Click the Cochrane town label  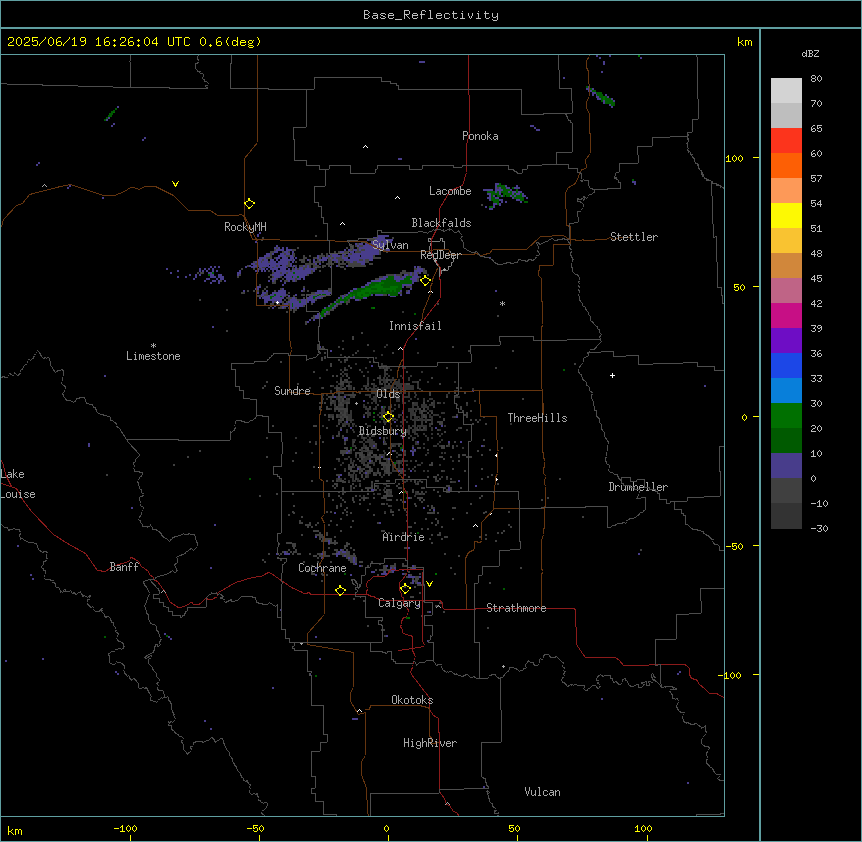pos(322,568)
